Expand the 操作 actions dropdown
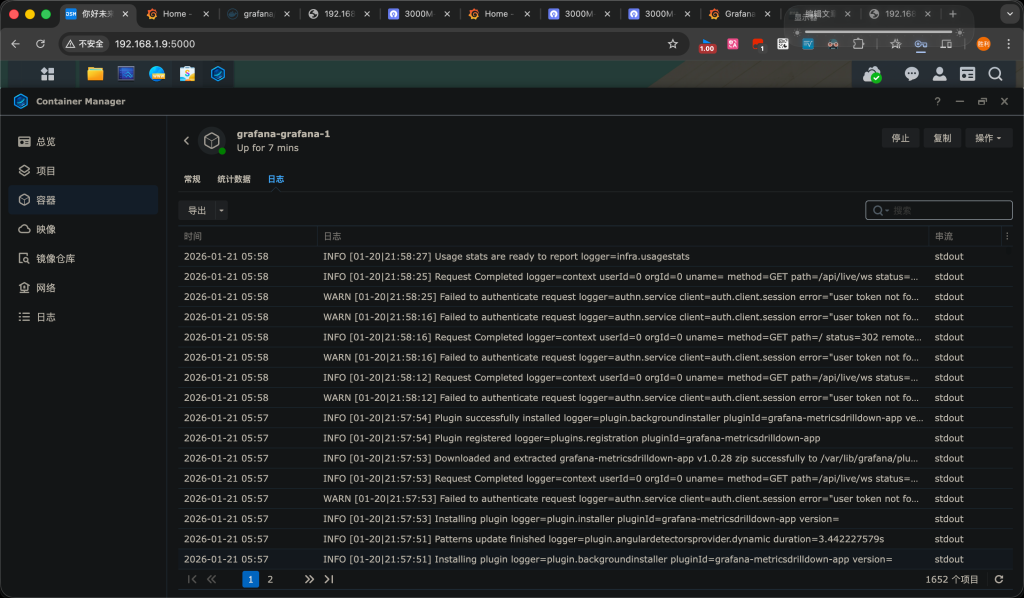The height and width of the screenshot is (598, 1024). click(988, 138)
